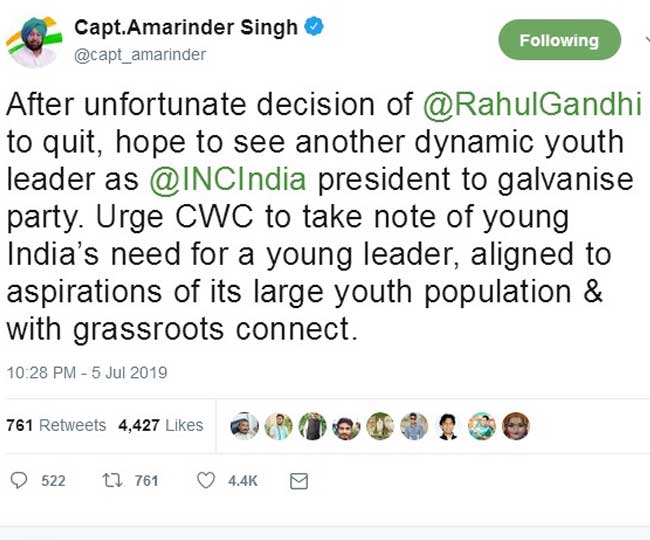Click the reply speech bubble icon
Image resolution: width=650 pixels, height=540 pixels.
[18, 481]
